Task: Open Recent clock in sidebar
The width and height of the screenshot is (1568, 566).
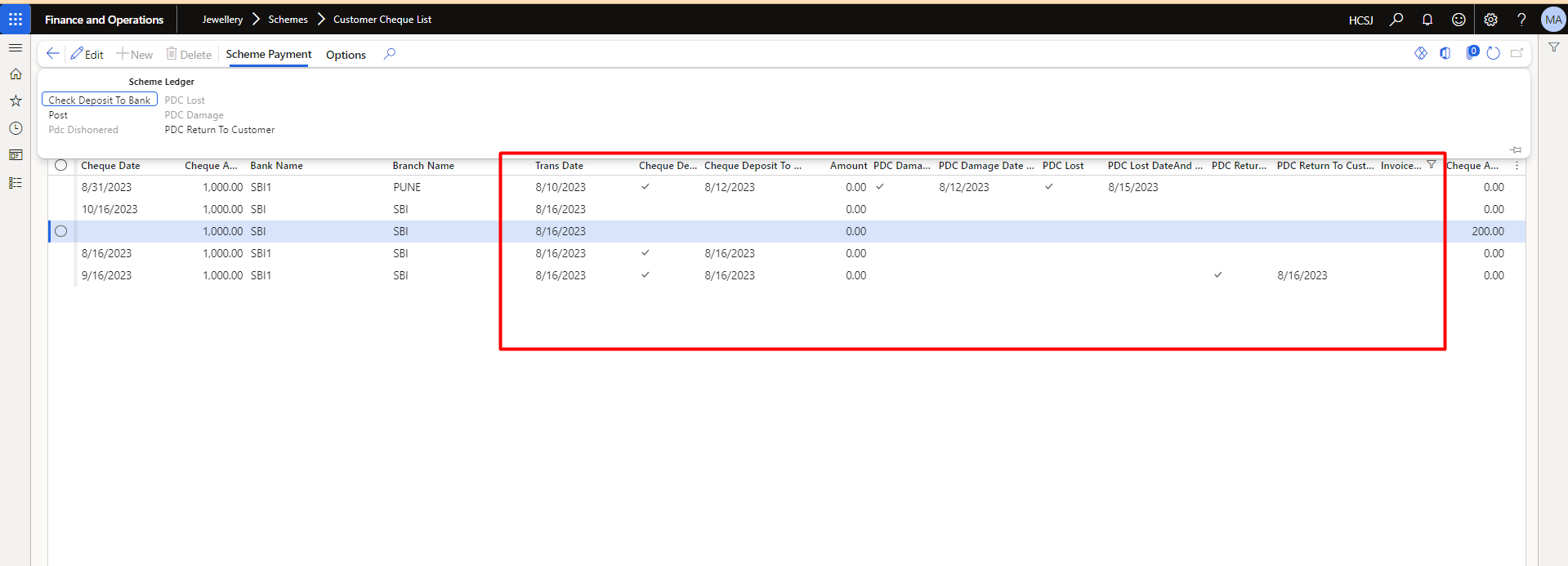Action: (16, 128)
